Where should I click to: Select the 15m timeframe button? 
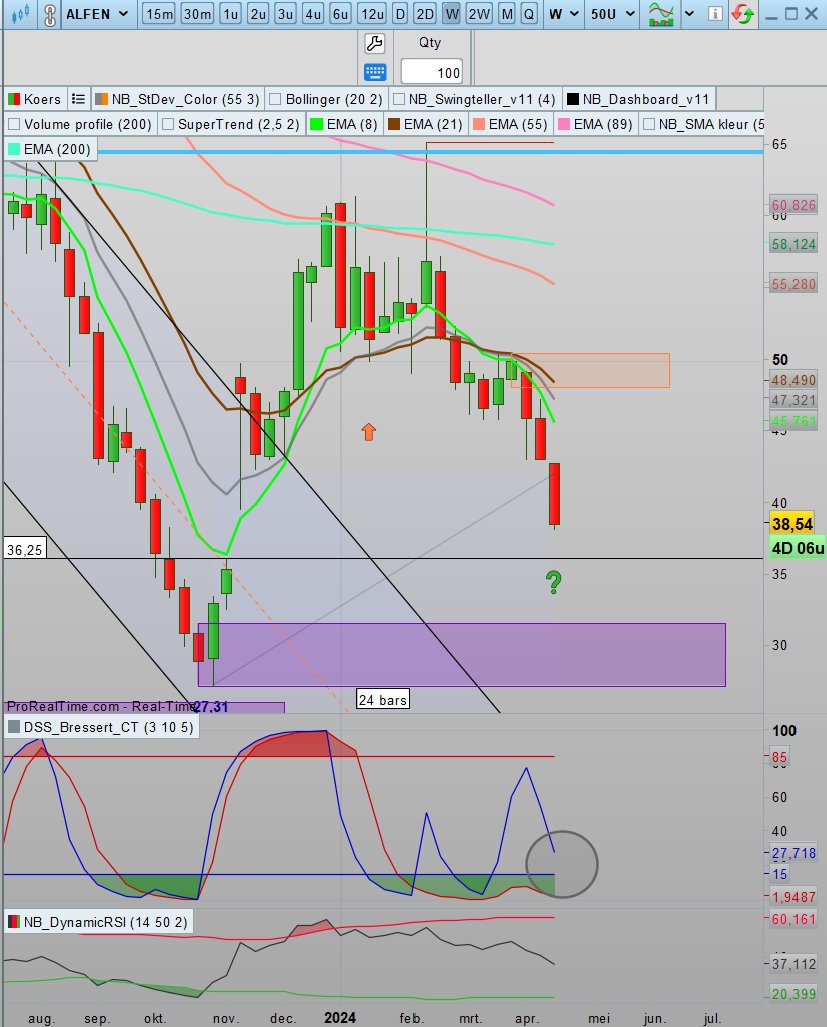pyautogui.click(x=160, y=15)
